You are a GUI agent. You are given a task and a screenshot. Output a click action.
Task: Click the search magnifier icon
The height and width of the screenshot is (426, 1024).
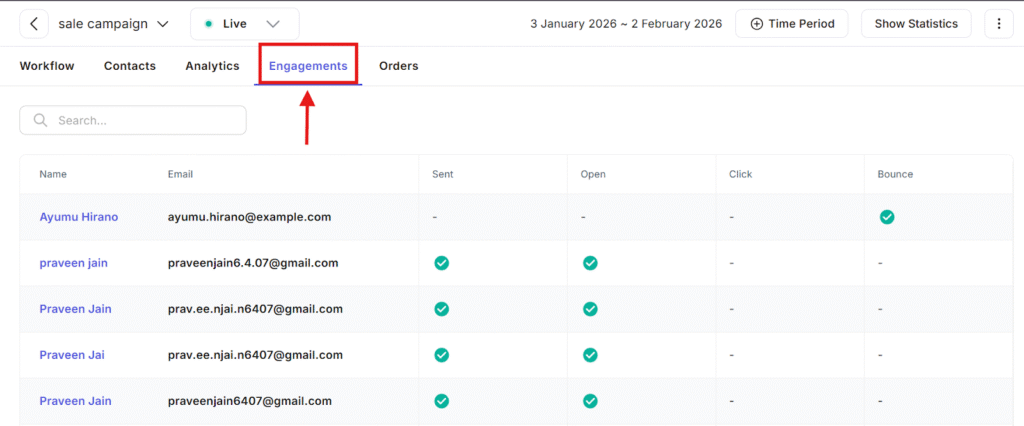(41, 120)
